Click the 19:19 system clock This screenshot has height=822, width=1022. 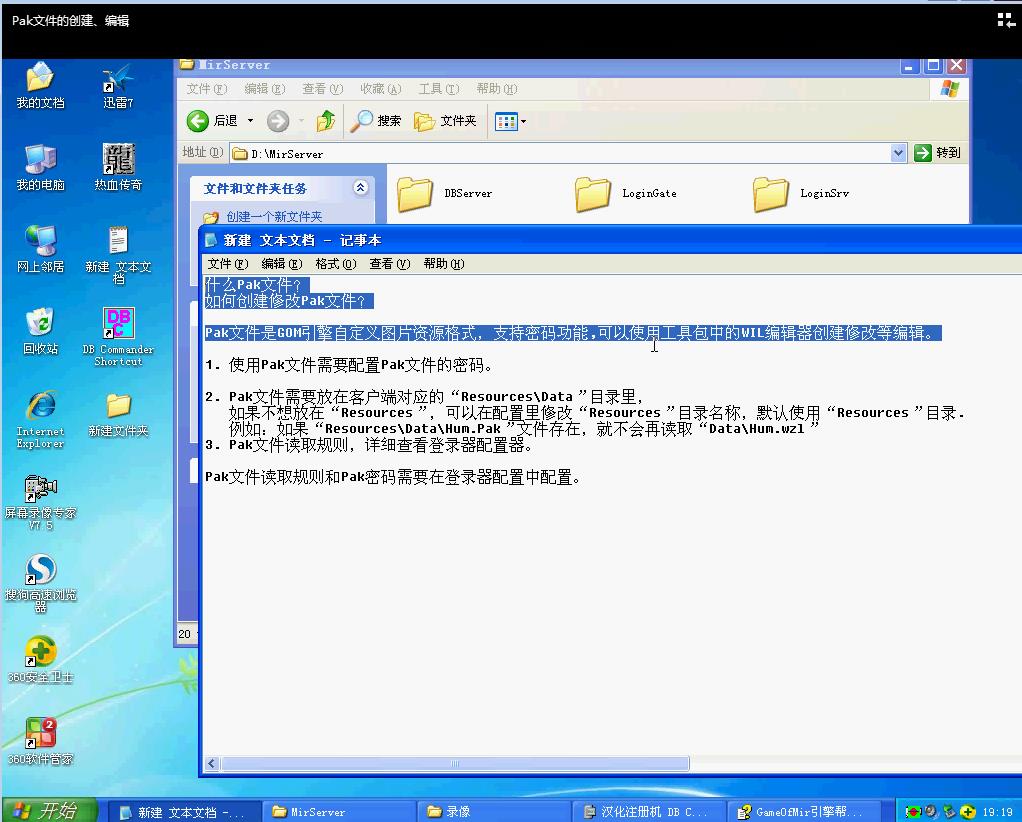point(997,812)
